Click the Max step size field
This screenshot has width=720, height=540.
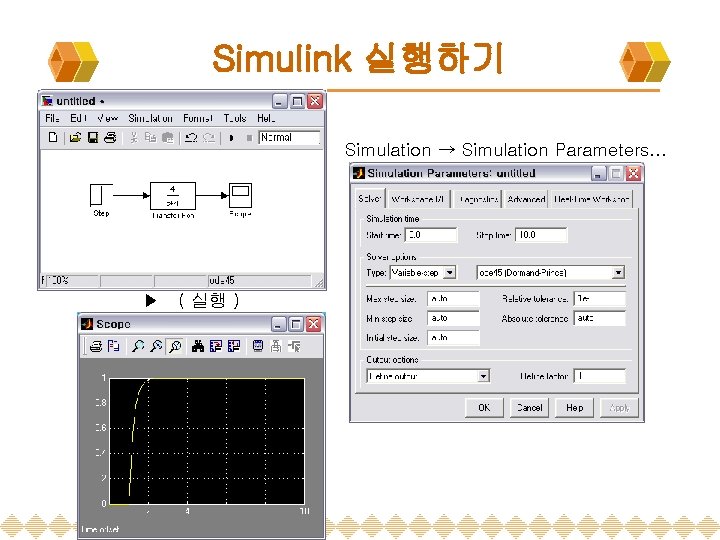[x=453, y=299]
